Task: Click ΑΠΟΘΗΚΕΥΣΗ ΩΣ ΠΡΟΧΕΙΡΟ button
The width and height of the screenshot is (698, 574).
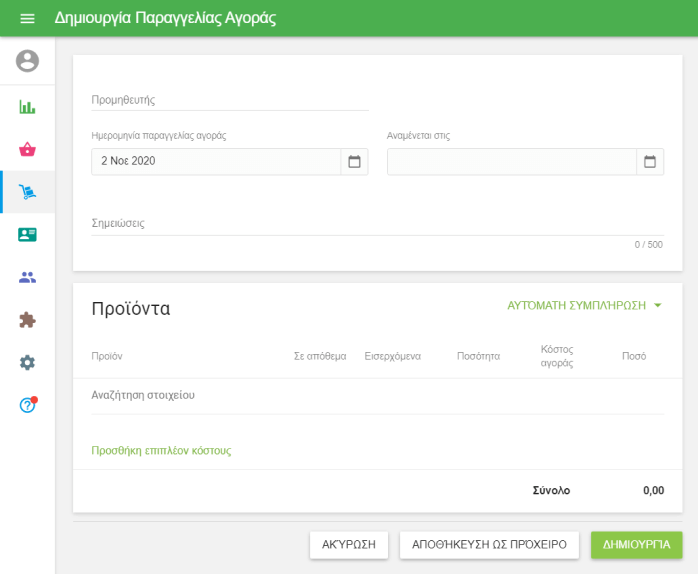Action: pos(489,545)
